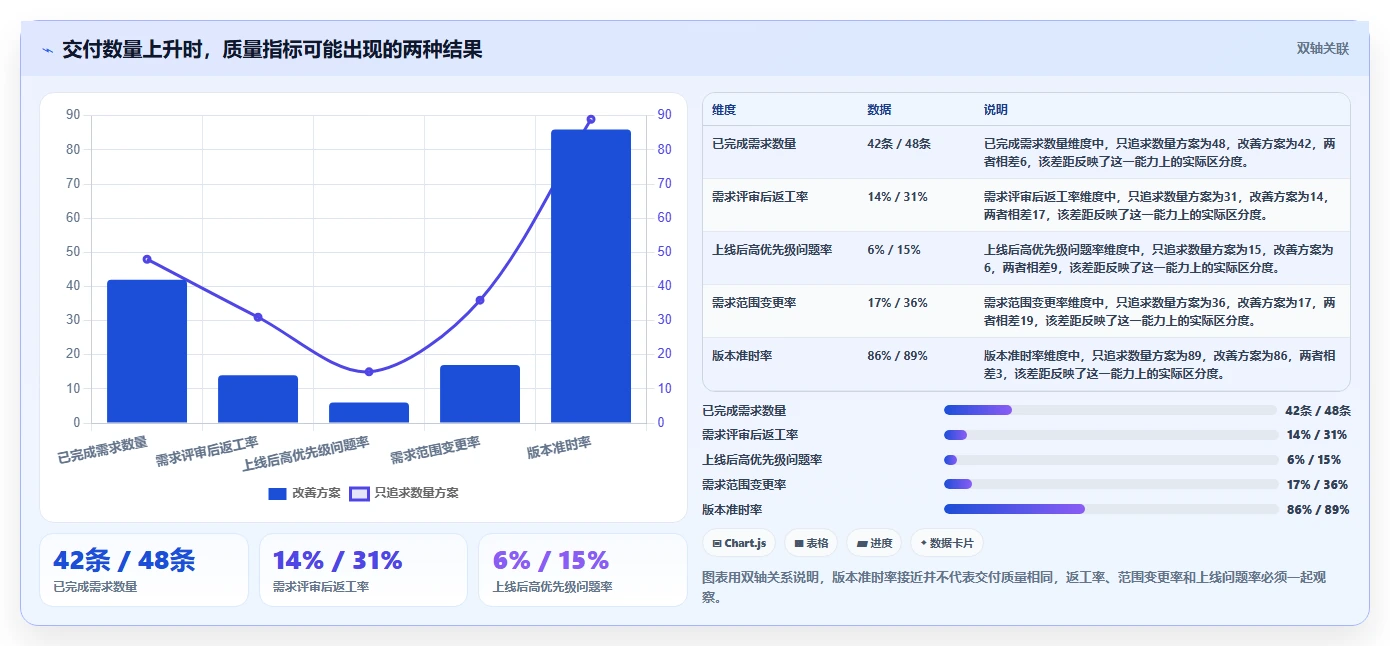Click 需求评审后返工率 label in the progress list

pos(750,435)
